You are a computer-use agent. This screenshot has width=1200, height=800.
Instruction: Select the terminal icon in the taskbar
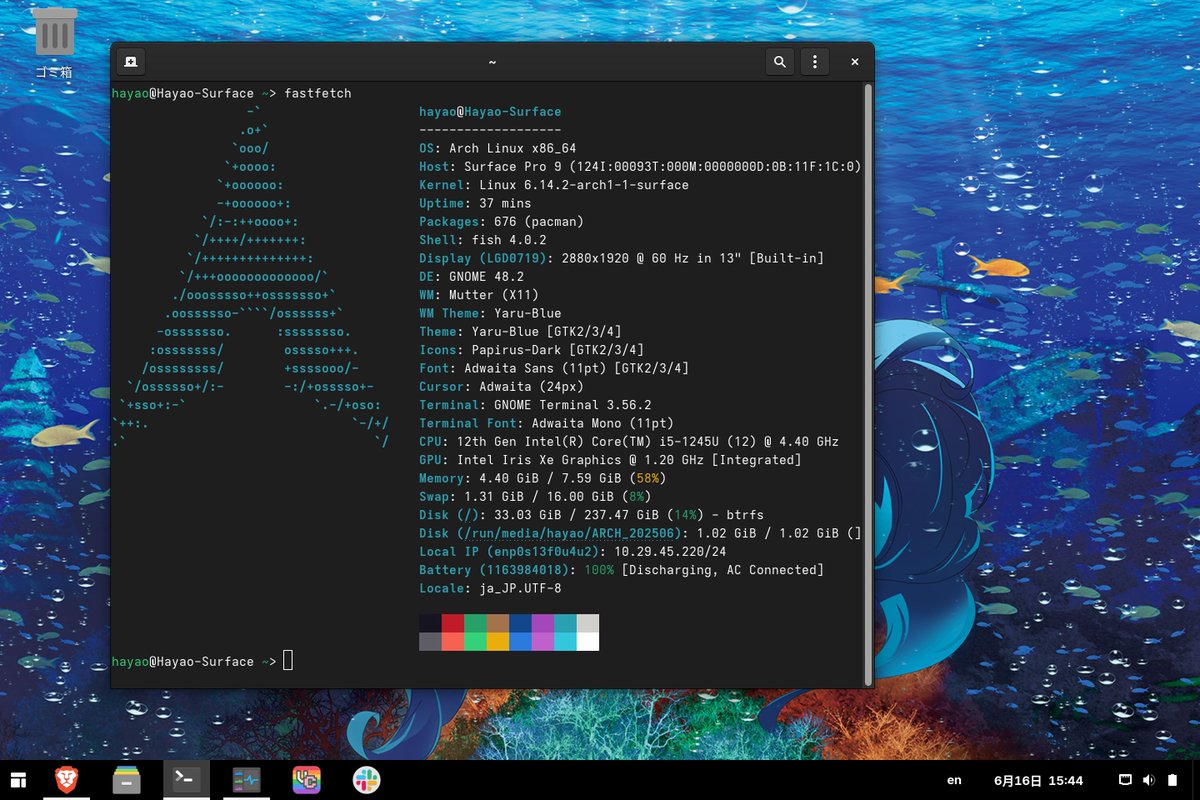tap(186, 780)
